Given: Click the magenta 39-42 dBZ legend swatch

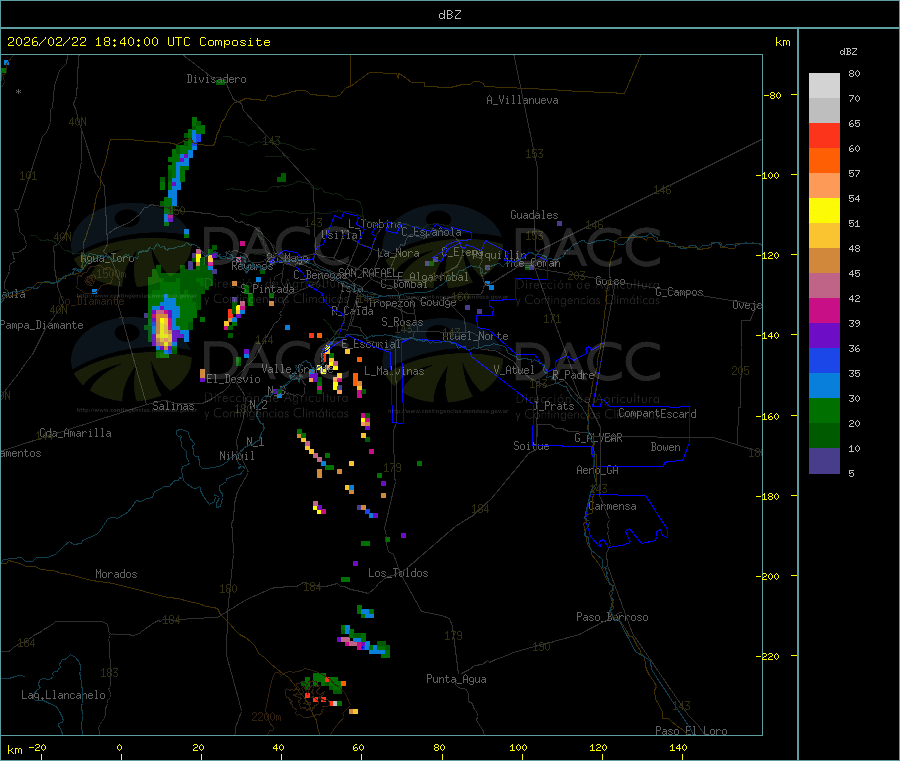Looking at the screenshot, I should tap(824, 310).
